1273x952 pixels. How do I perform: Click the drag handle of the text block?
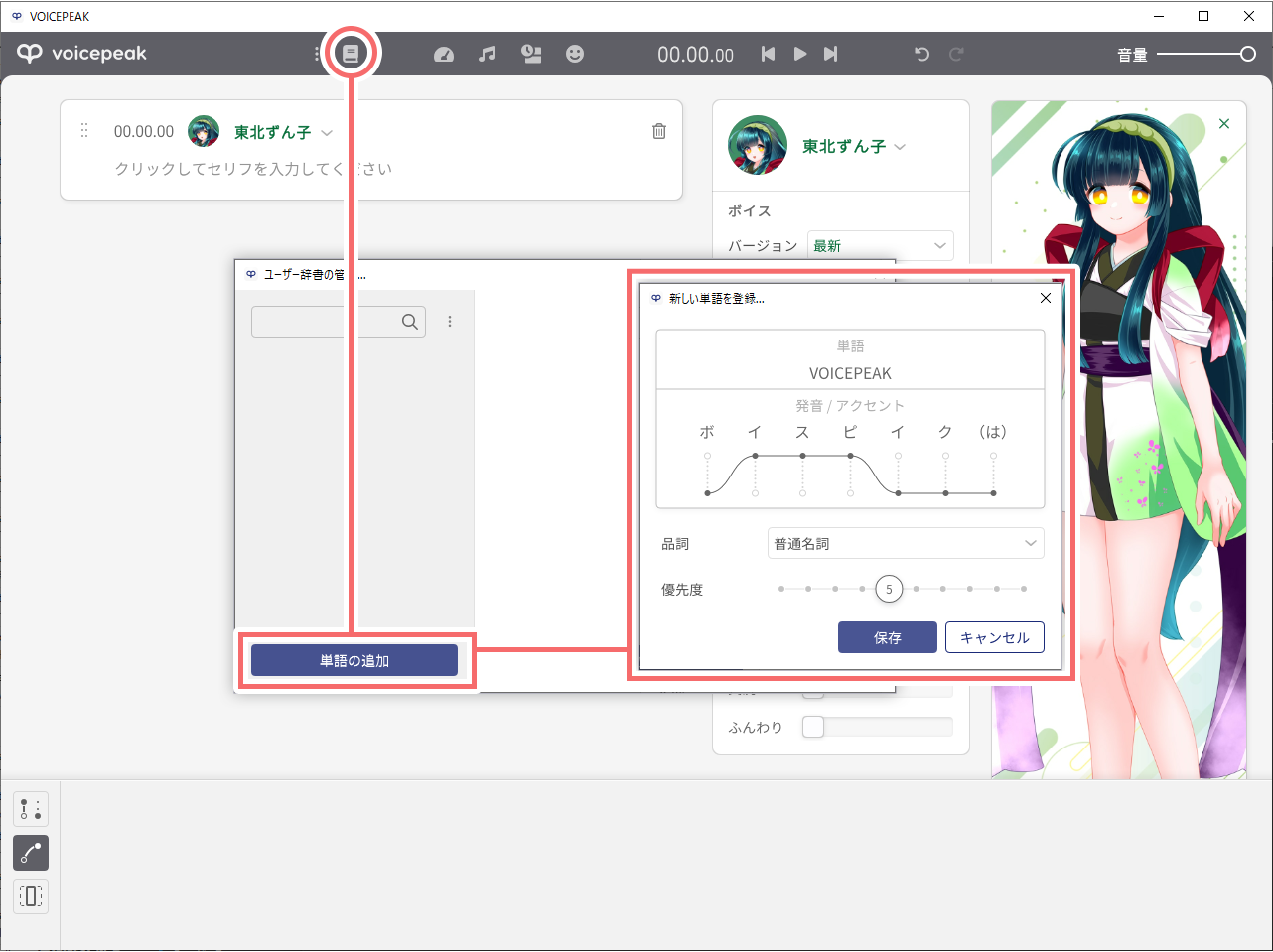coord(84,131)
